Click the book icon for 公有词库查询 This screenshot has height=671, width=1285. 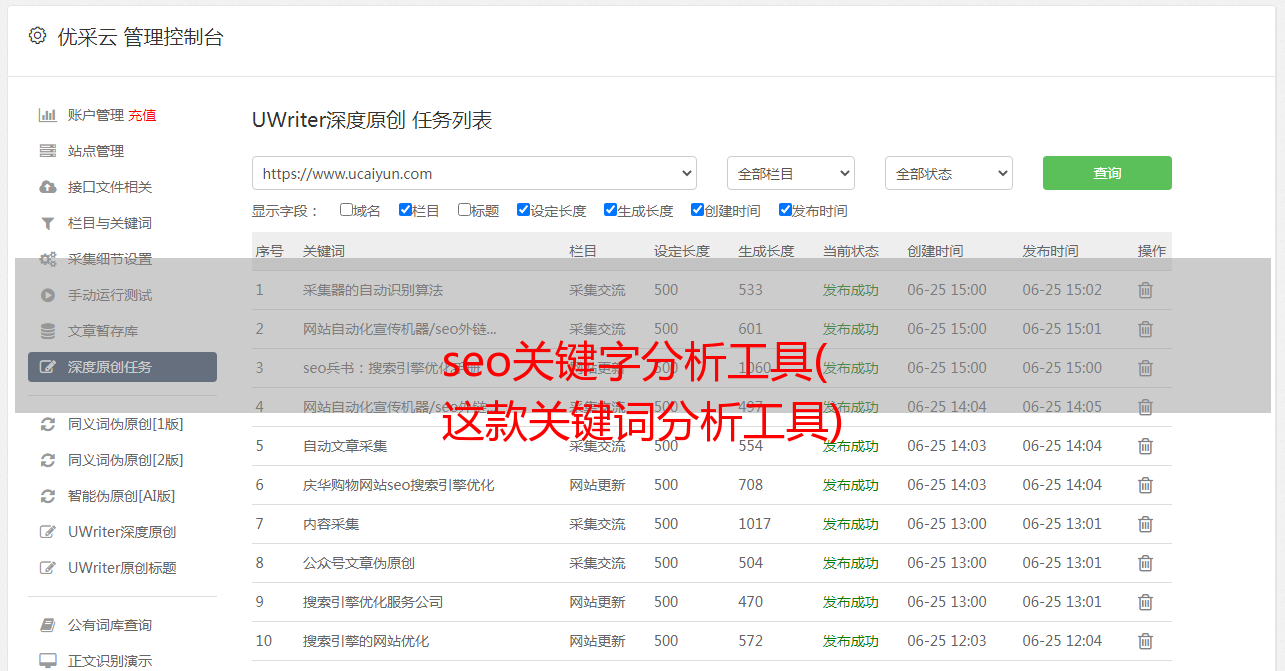47,625
